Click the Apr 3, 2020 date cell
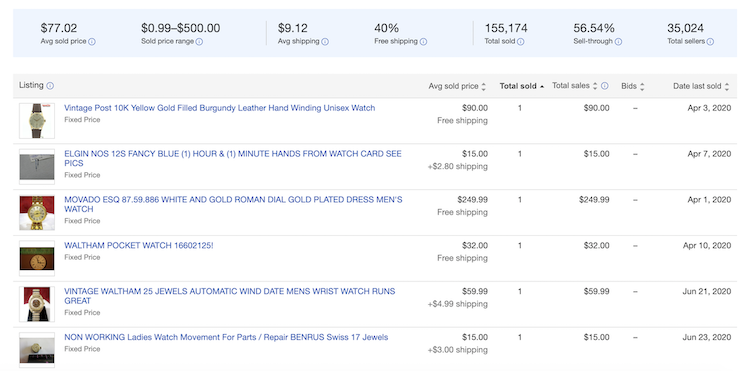749x371 pixels. (709, 108)
